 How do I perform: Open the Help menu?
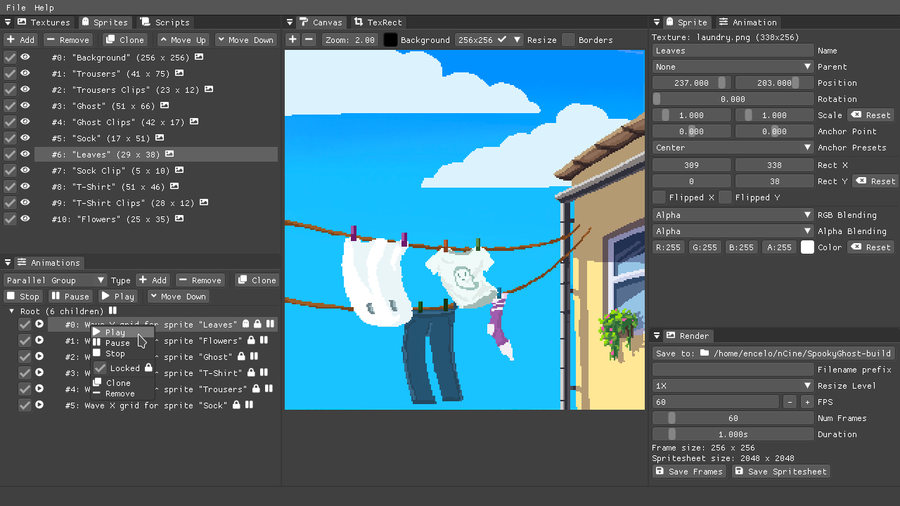(44, 7)
